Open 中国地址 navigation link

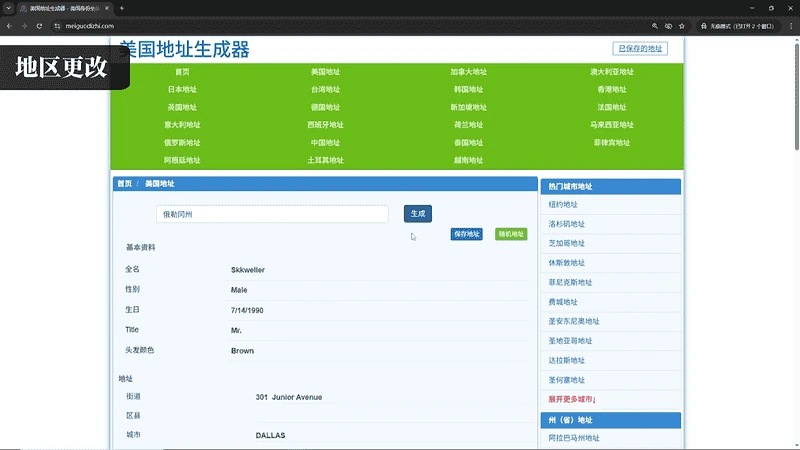point(326,142)
